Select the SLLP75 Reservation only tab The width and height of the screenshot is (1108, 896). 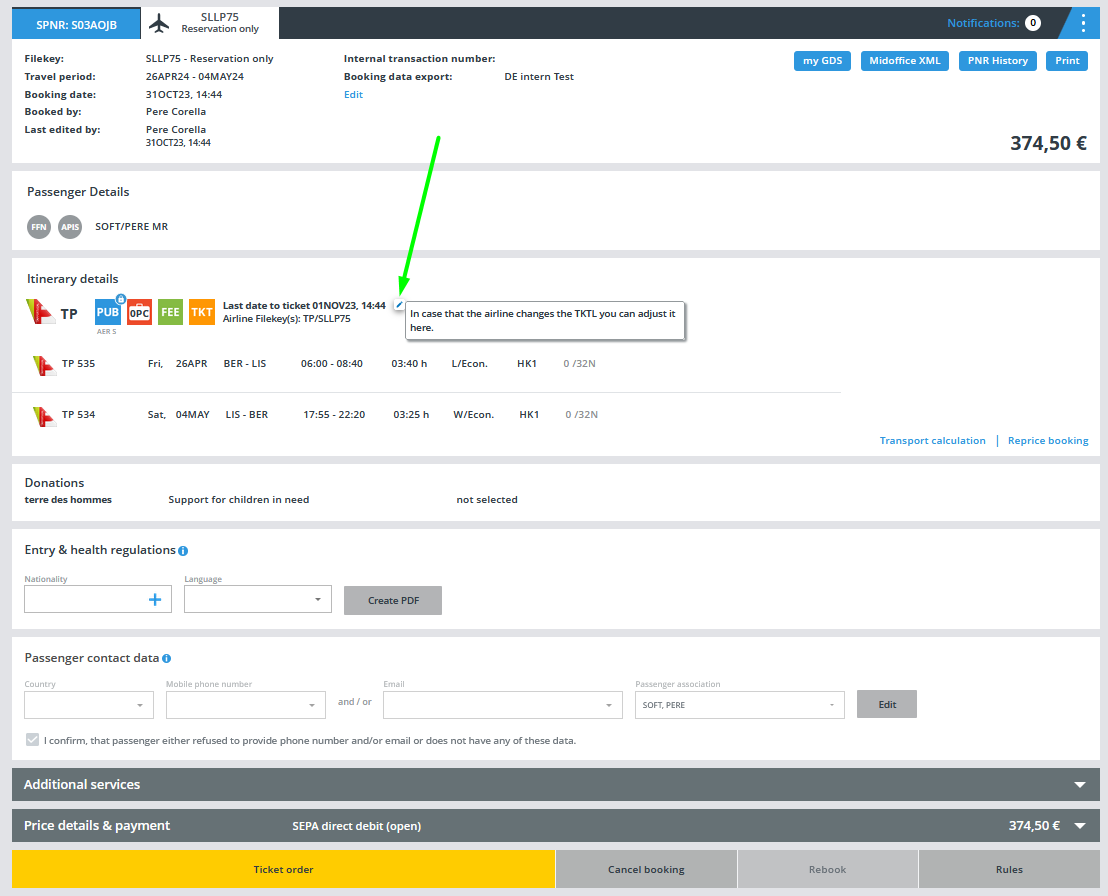[210, 23]
